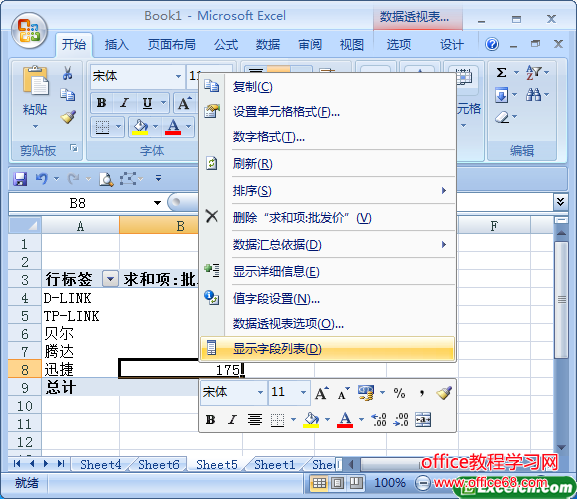Click the AutoSum sigma icon
Image resolution: width=577 pixels, height=499 pixels.
[501, 72]
